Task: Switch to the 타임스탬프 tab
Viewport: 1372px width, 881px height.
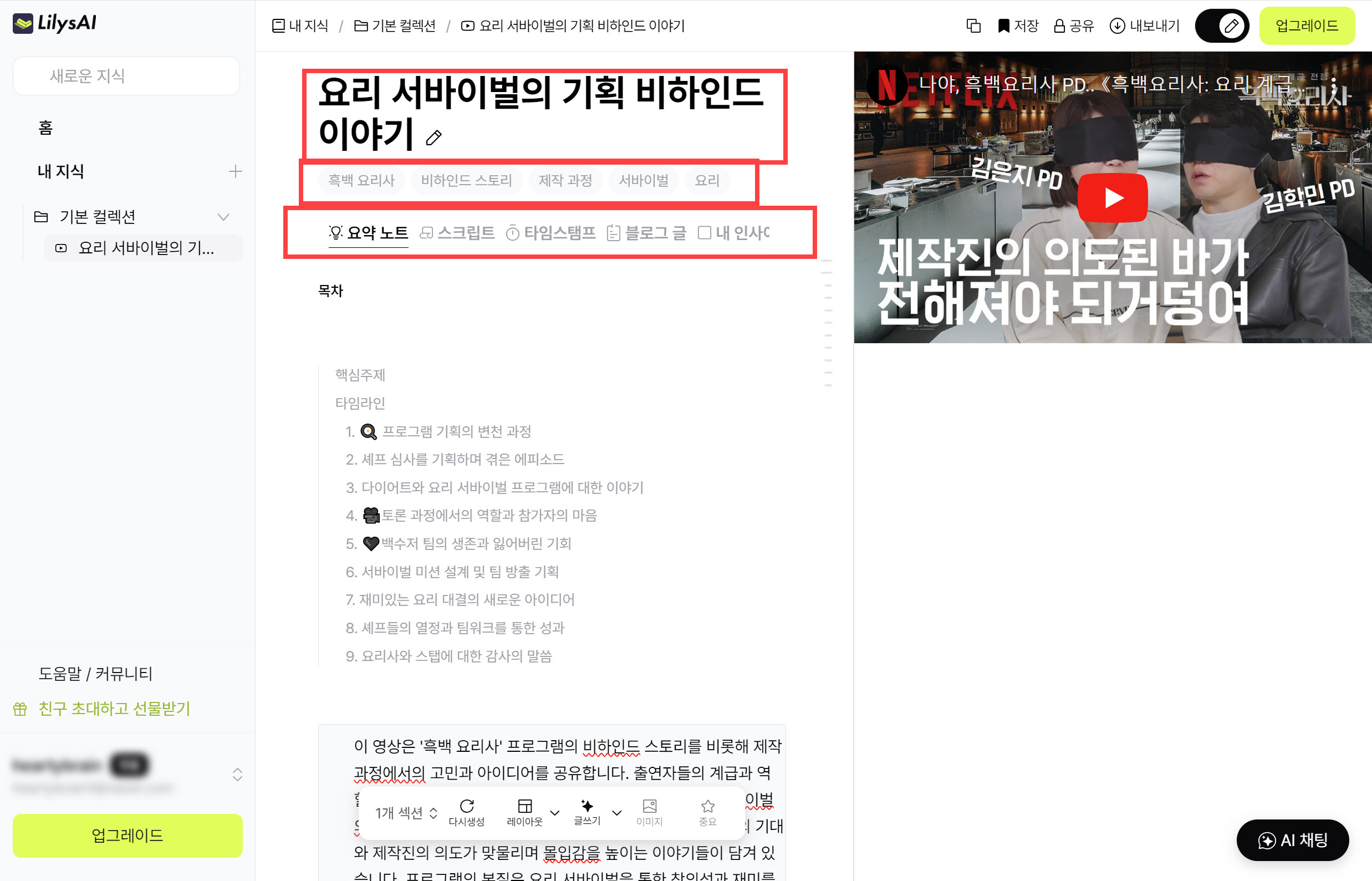Action: pos(552,233)
